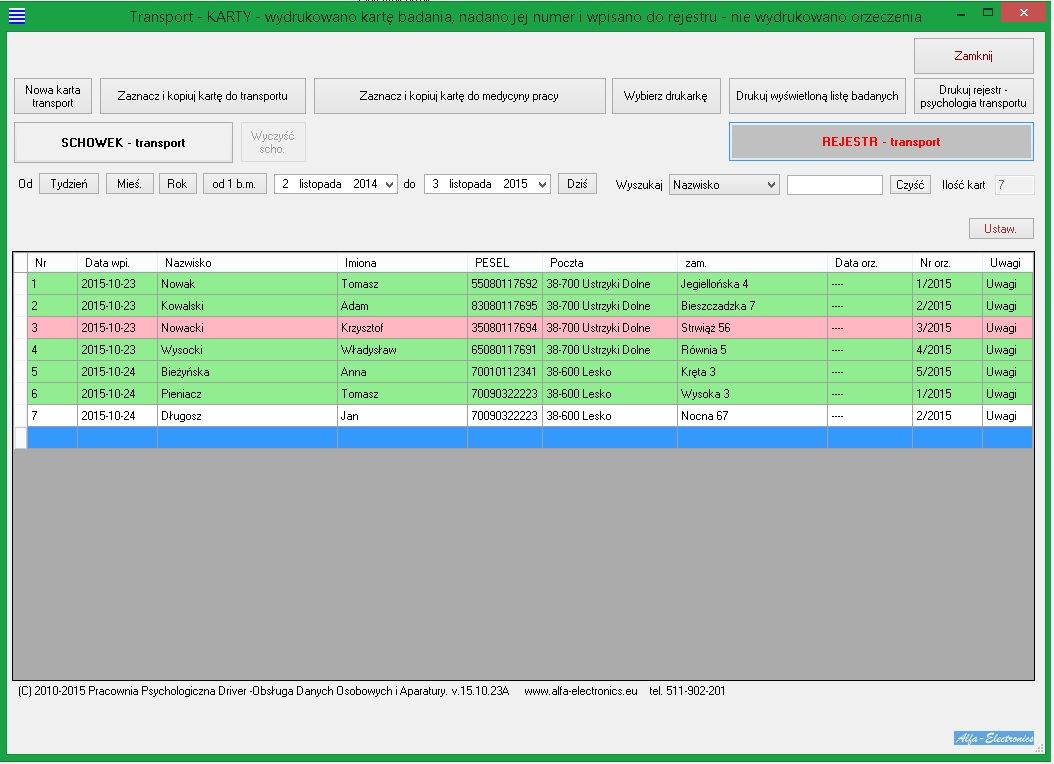Click the Nr orz. column header
The width and height of the screenshot is (1054, 764).
click(946, 263)
